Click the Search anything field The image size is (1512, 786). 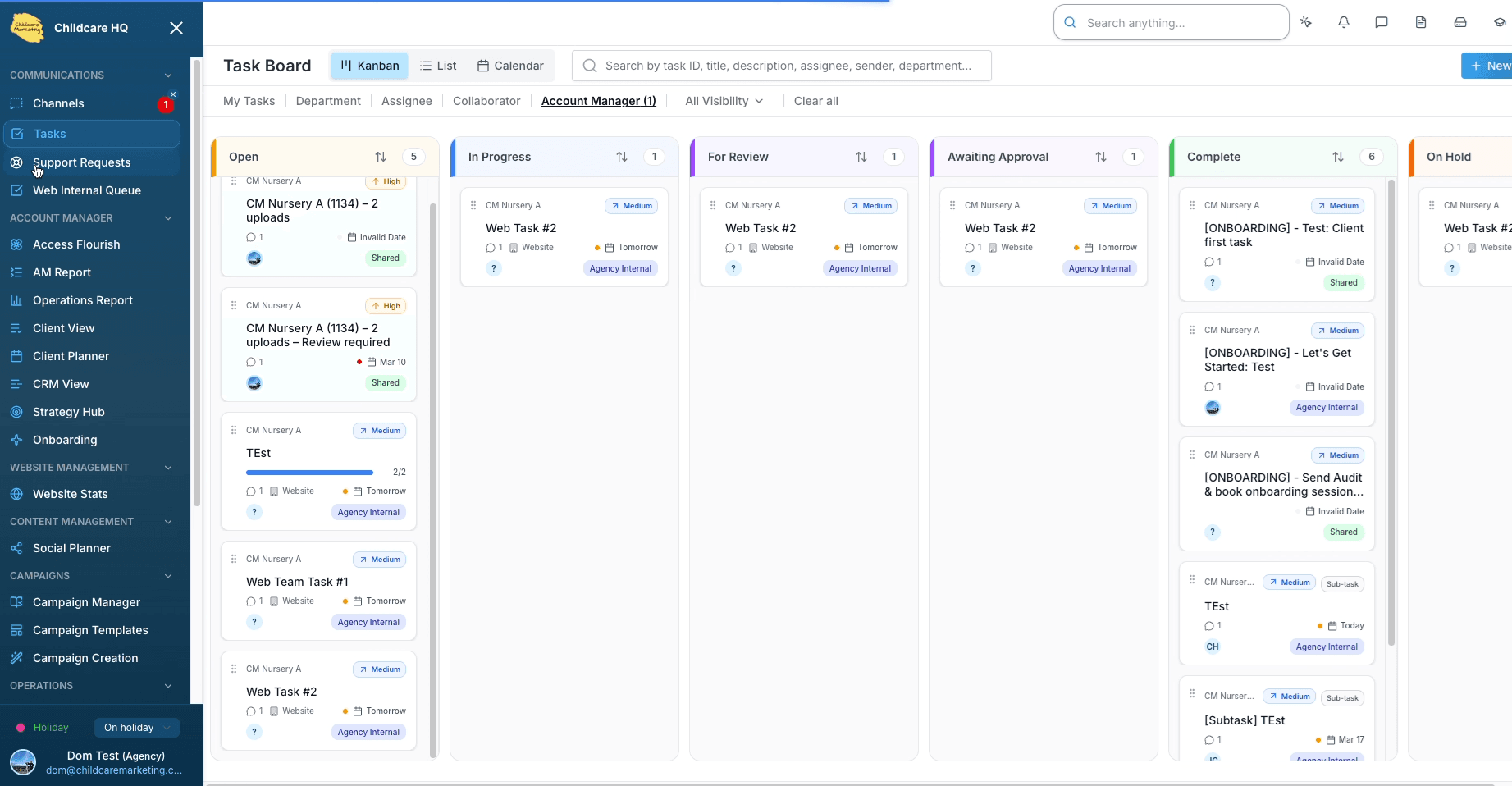pos(1172,23)
